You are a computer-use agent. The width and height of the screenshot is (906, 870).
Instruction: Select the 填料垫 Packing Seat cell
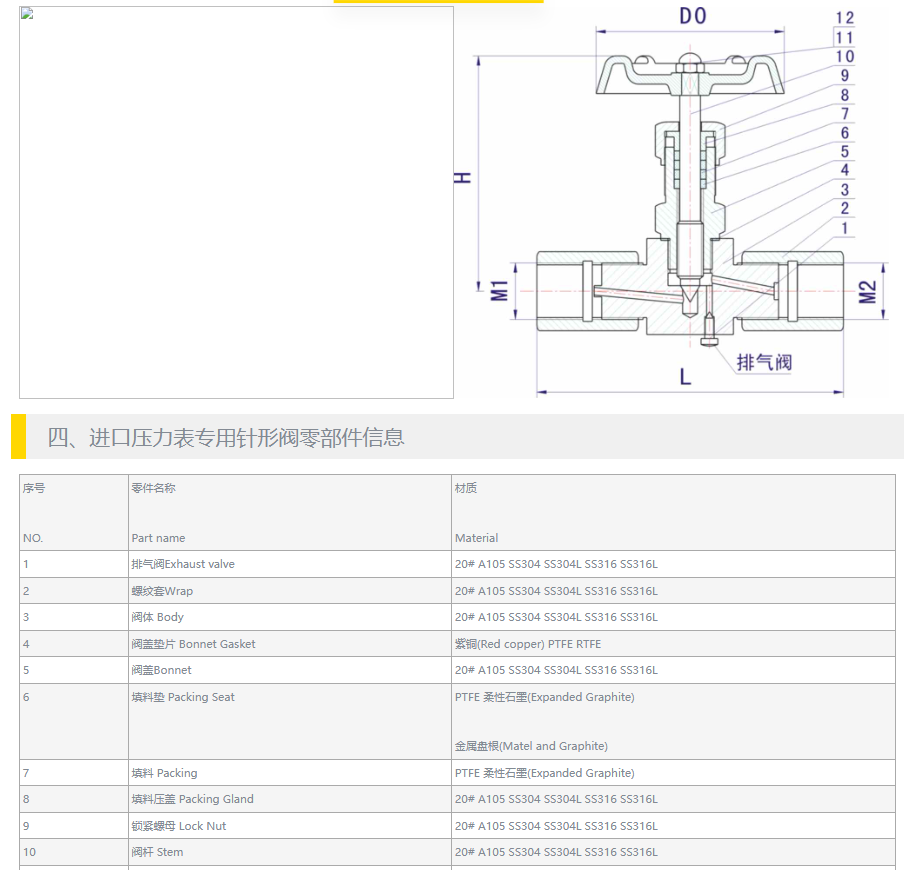[x=183, y=697]
